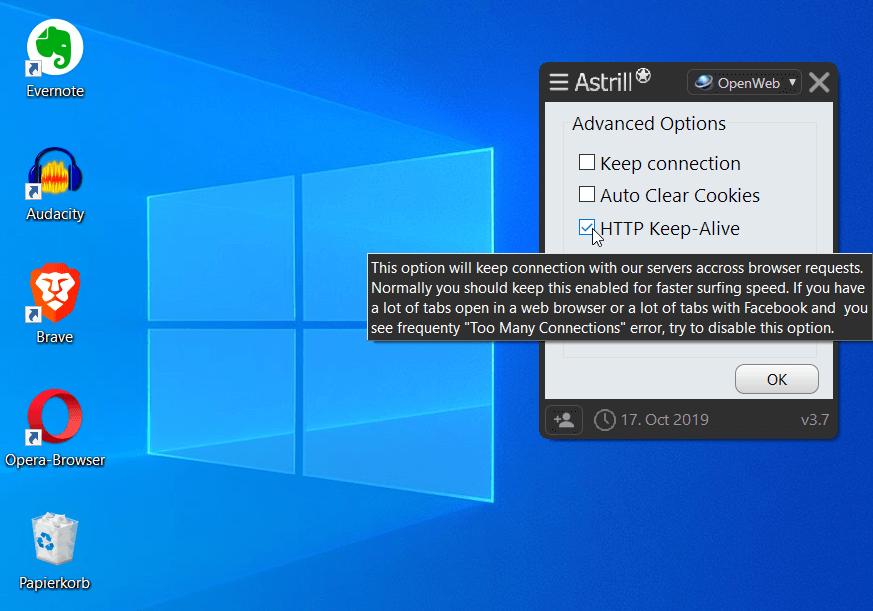The width and height of the screenshot is (873, 611).
Task: Close the Astrill window
Action: click(819, 82)
